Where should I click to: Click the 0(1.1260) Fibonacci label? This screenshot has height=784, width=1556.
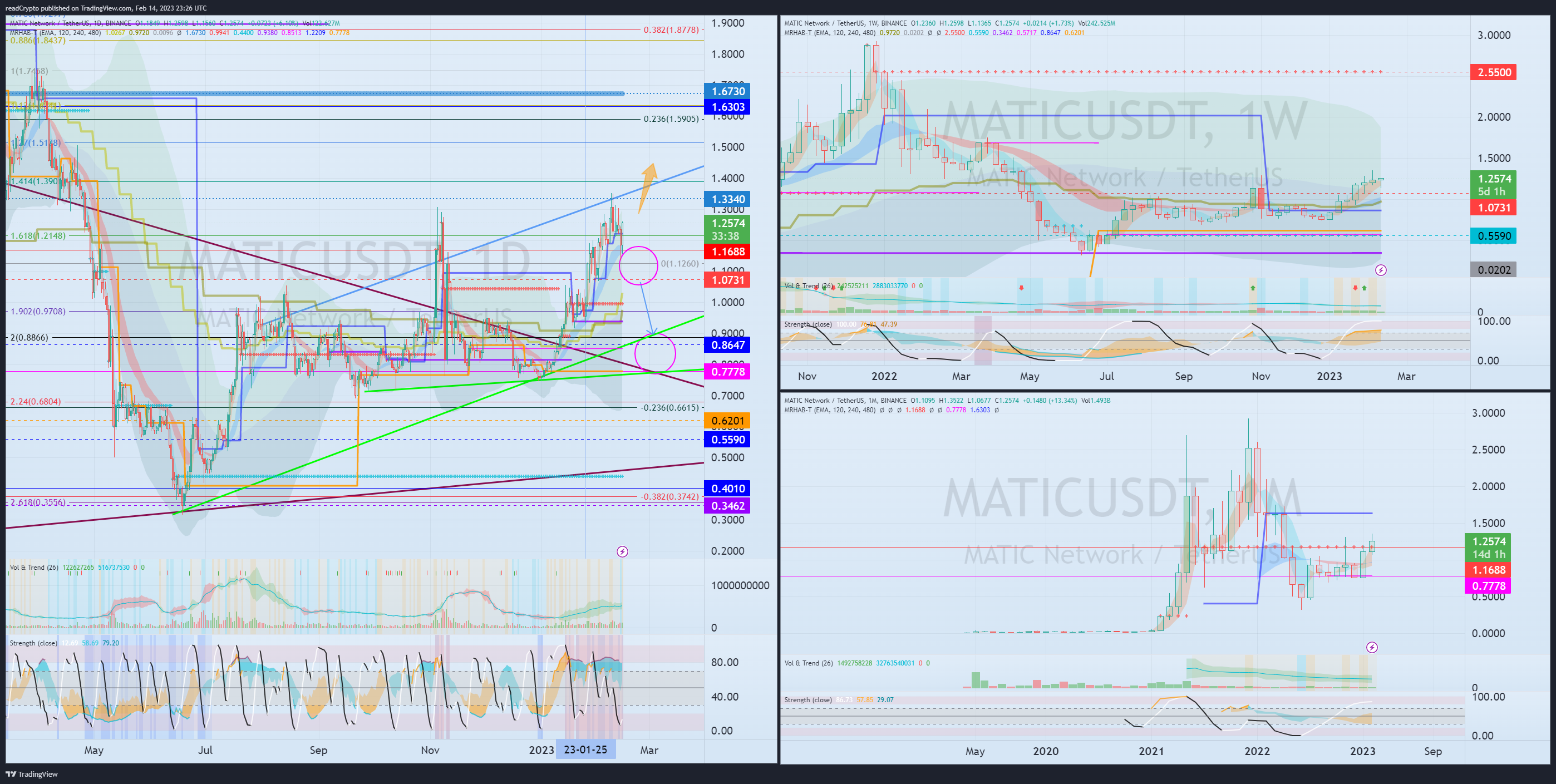(x=679, y=264)
